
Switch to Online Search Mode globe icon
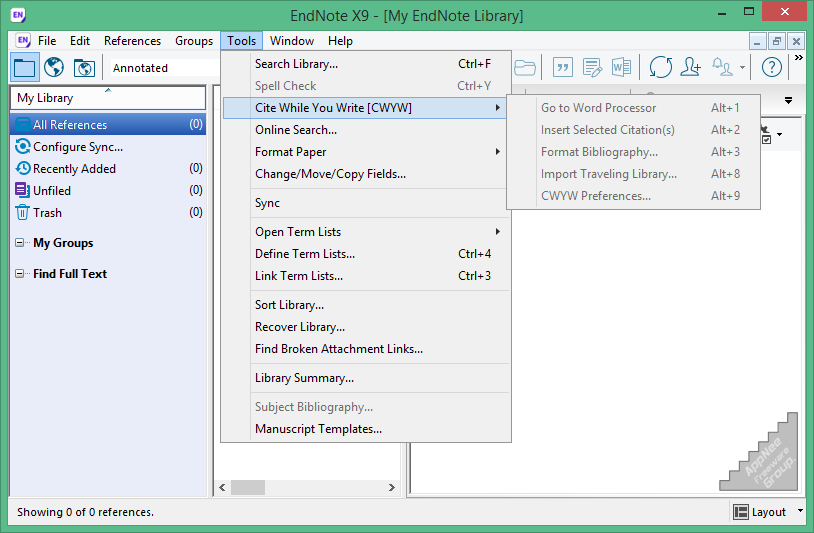pyautogui.click(x=54, y=67)
